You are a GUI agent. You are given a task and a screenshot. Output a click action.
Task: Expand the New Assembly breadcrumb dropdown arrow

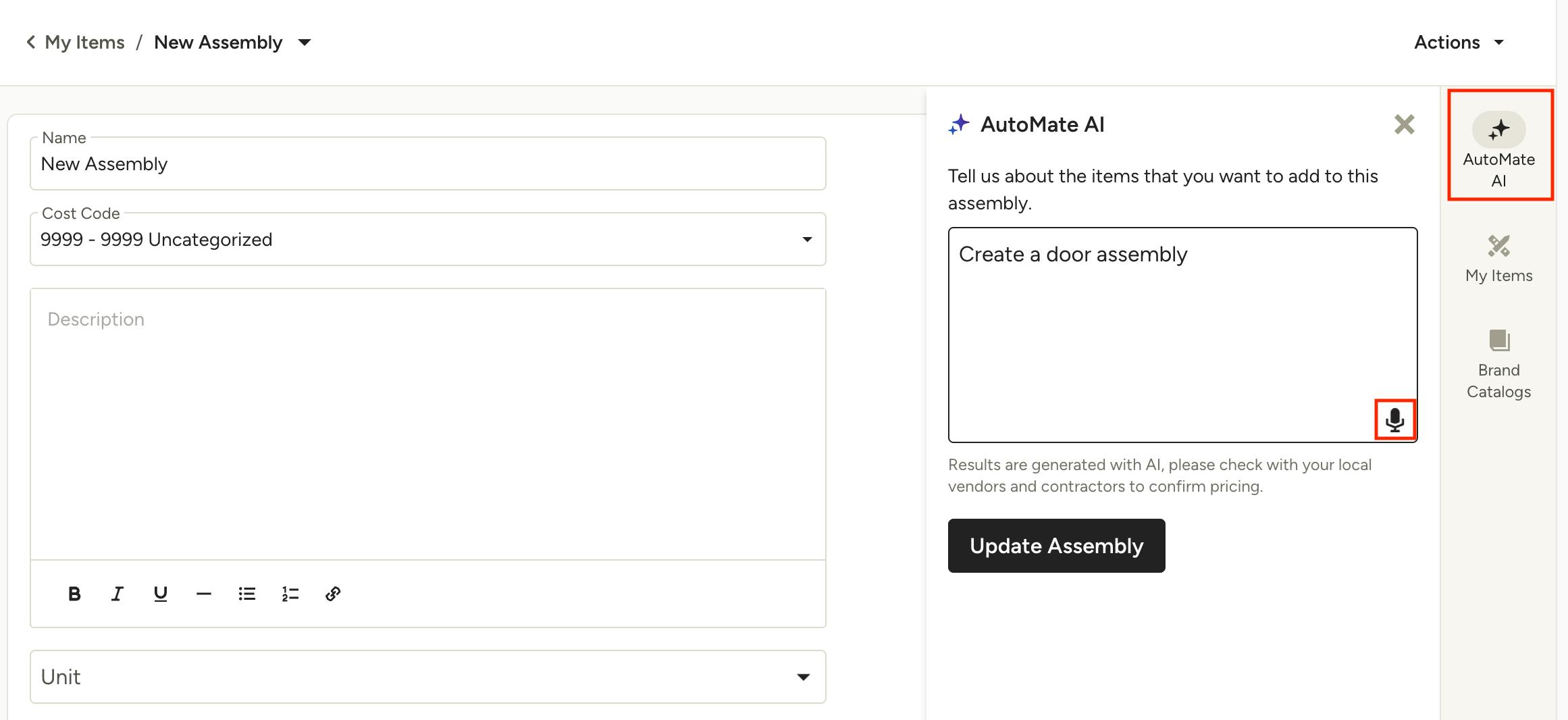[305, 43]
